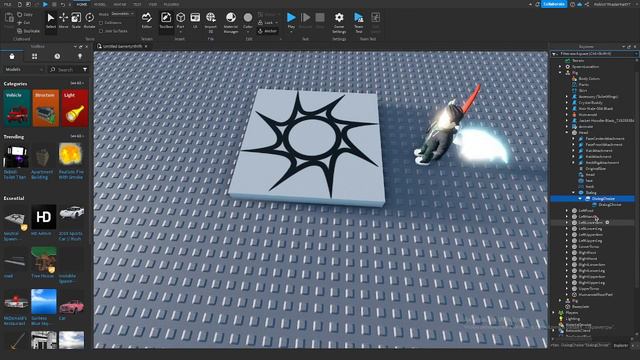
Task: Switch to the AVATAR ribbon tab
Action: pyautogui.click(x=120, y=4)
